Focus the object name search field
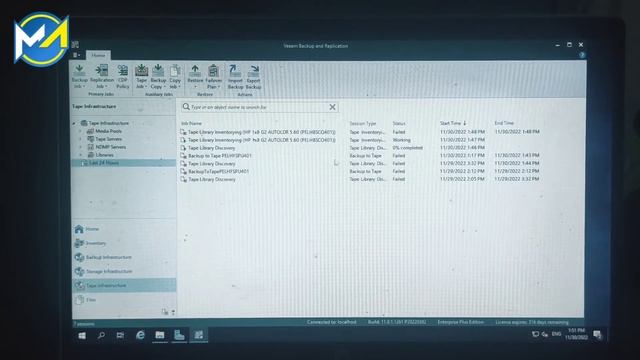The height and width of the screenshot is (360, 640). pyautogui.click(x=259, y=107)
